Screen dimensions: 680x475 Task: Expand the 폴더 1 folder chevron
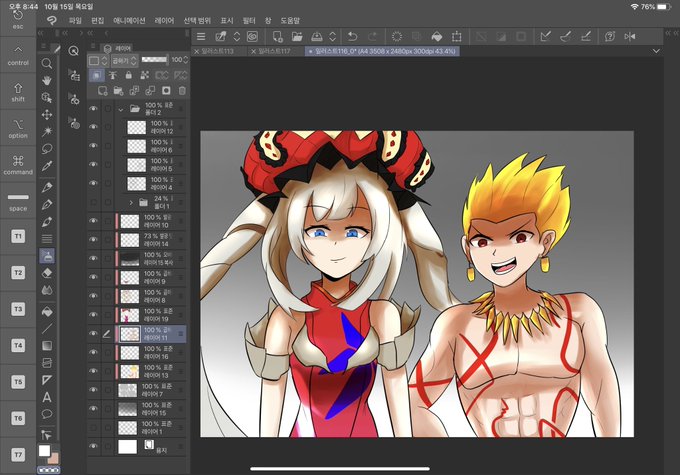pos(131,202)
